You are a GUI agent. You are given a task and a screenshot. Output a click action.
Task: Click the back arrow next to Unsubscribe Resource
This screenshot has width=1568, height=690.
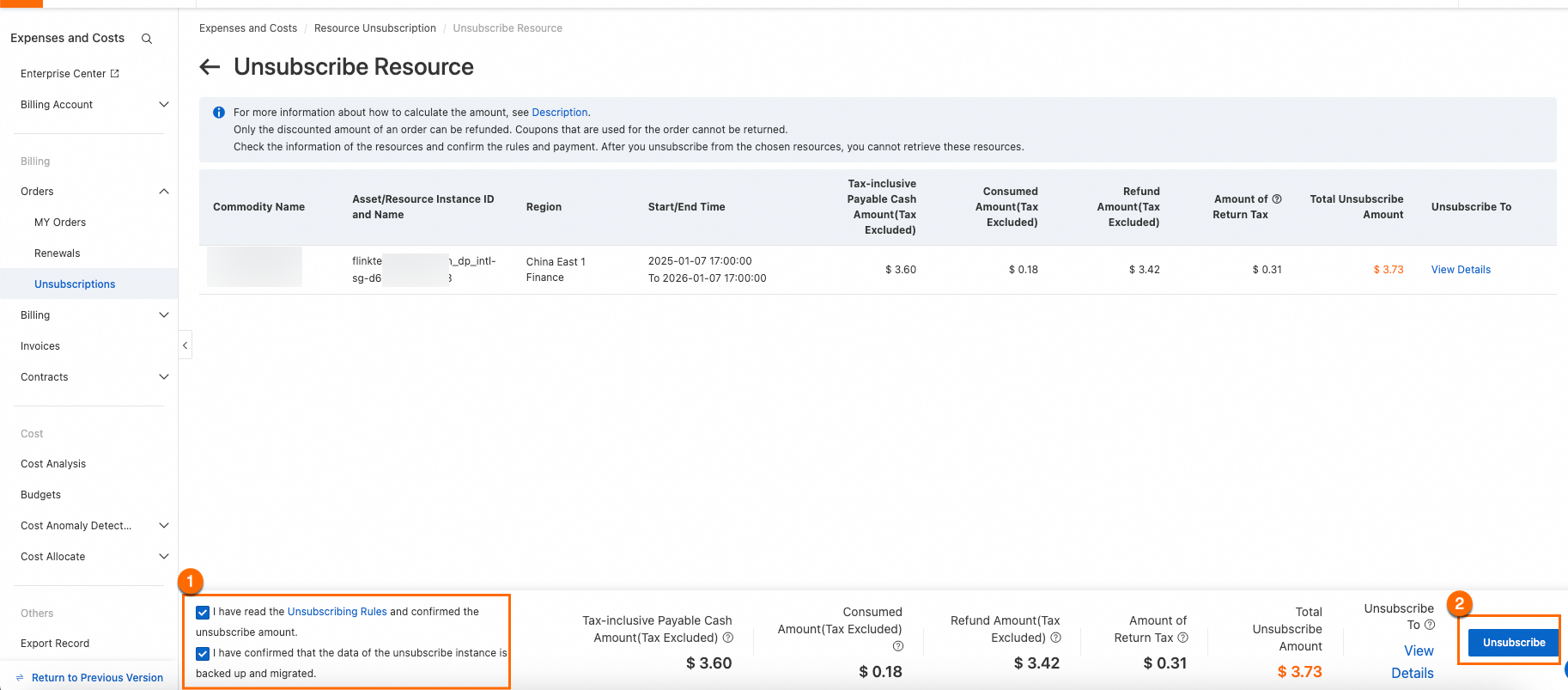pos(210,67)
